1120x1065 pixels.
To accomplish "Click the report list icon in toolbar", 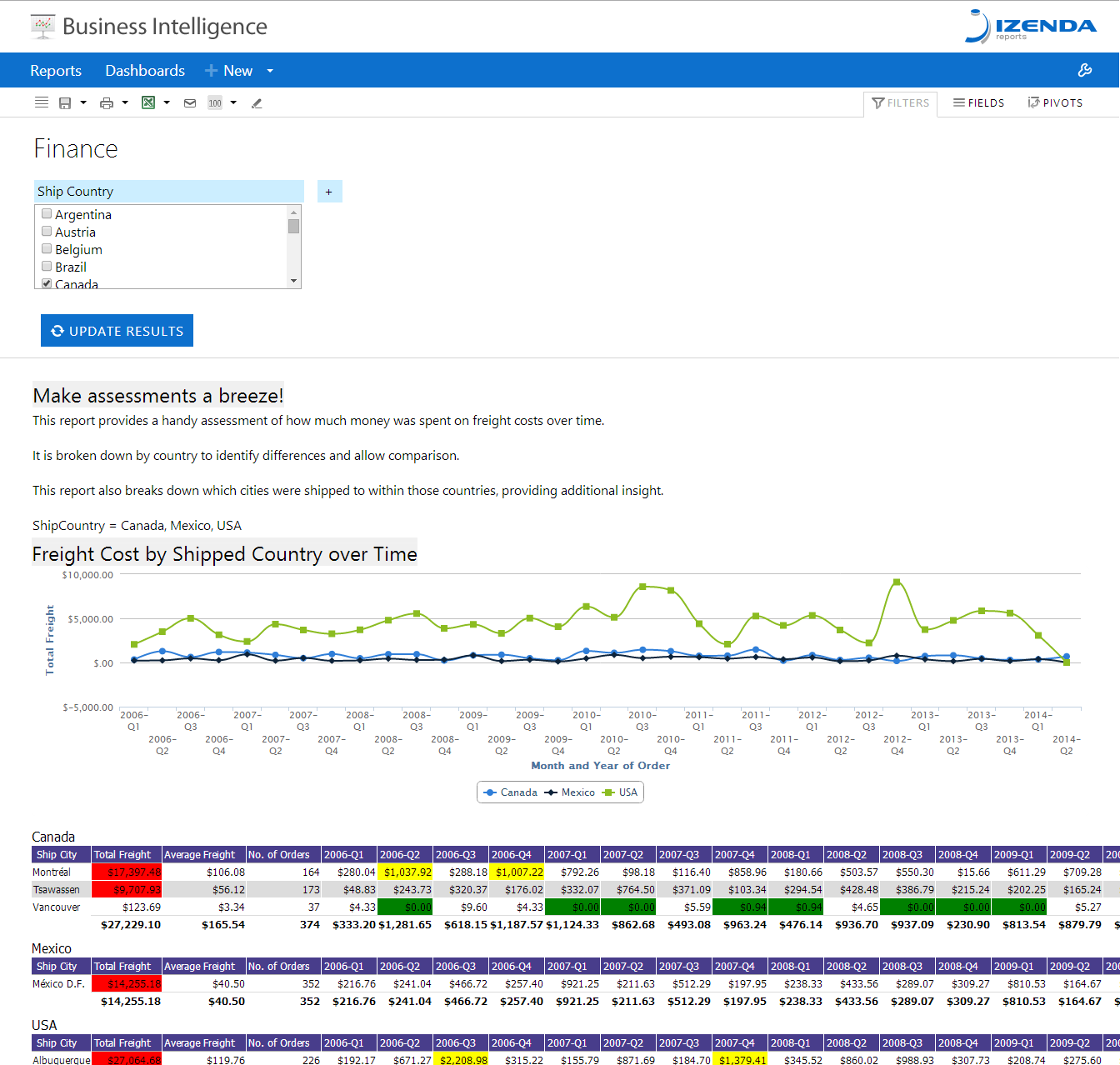I will click(42, 102).
